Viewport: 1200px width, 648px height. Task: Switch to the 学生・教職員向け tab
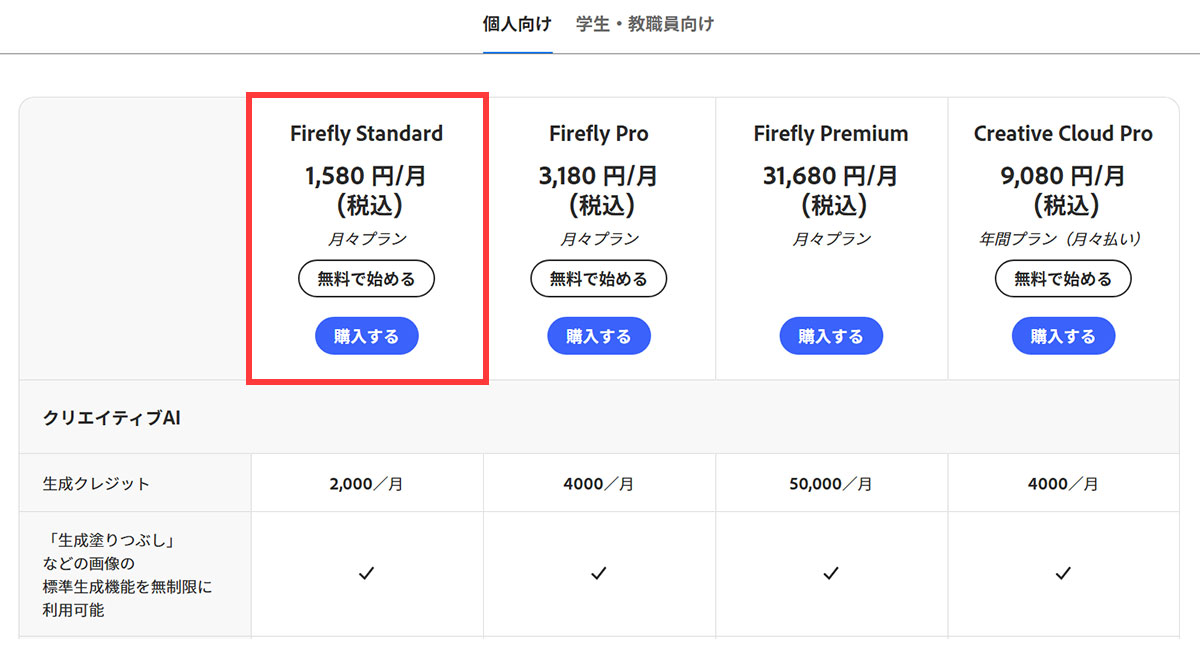643,24
